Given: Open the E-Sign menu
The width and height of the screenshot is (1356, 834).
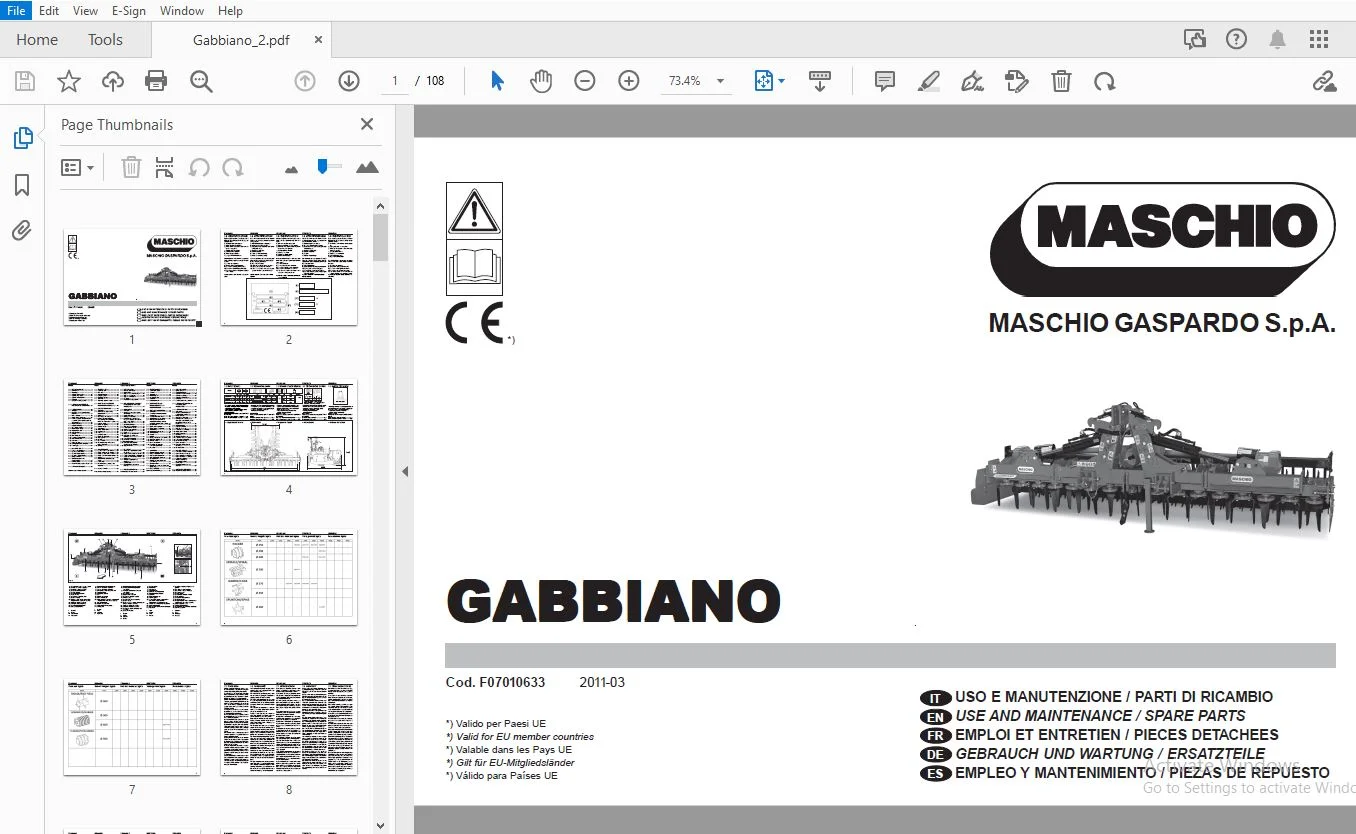Looking at the screenshot, I should [x=128, y=10].
